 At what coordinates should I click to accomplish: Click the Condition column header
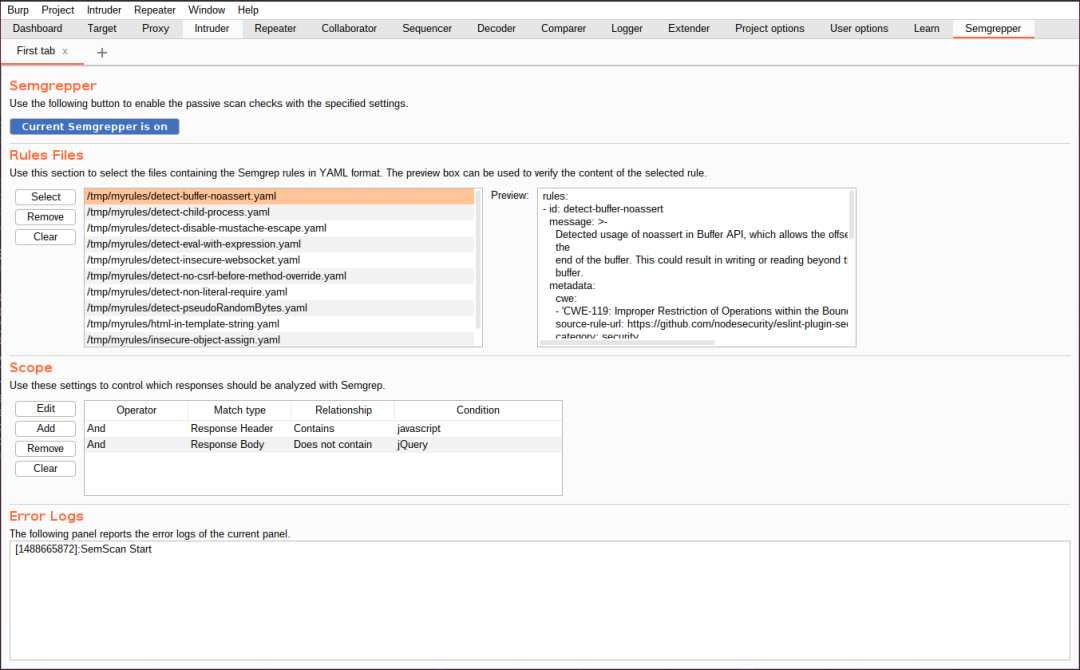(478, 410)
